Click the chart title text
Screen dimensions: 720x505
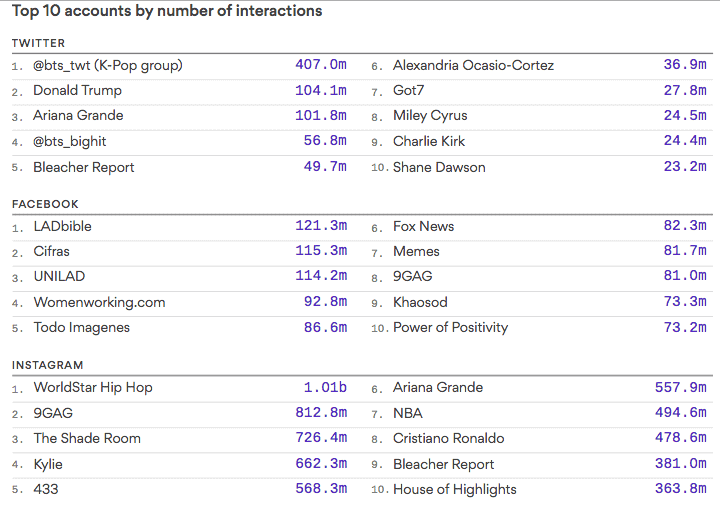point(167,11)
